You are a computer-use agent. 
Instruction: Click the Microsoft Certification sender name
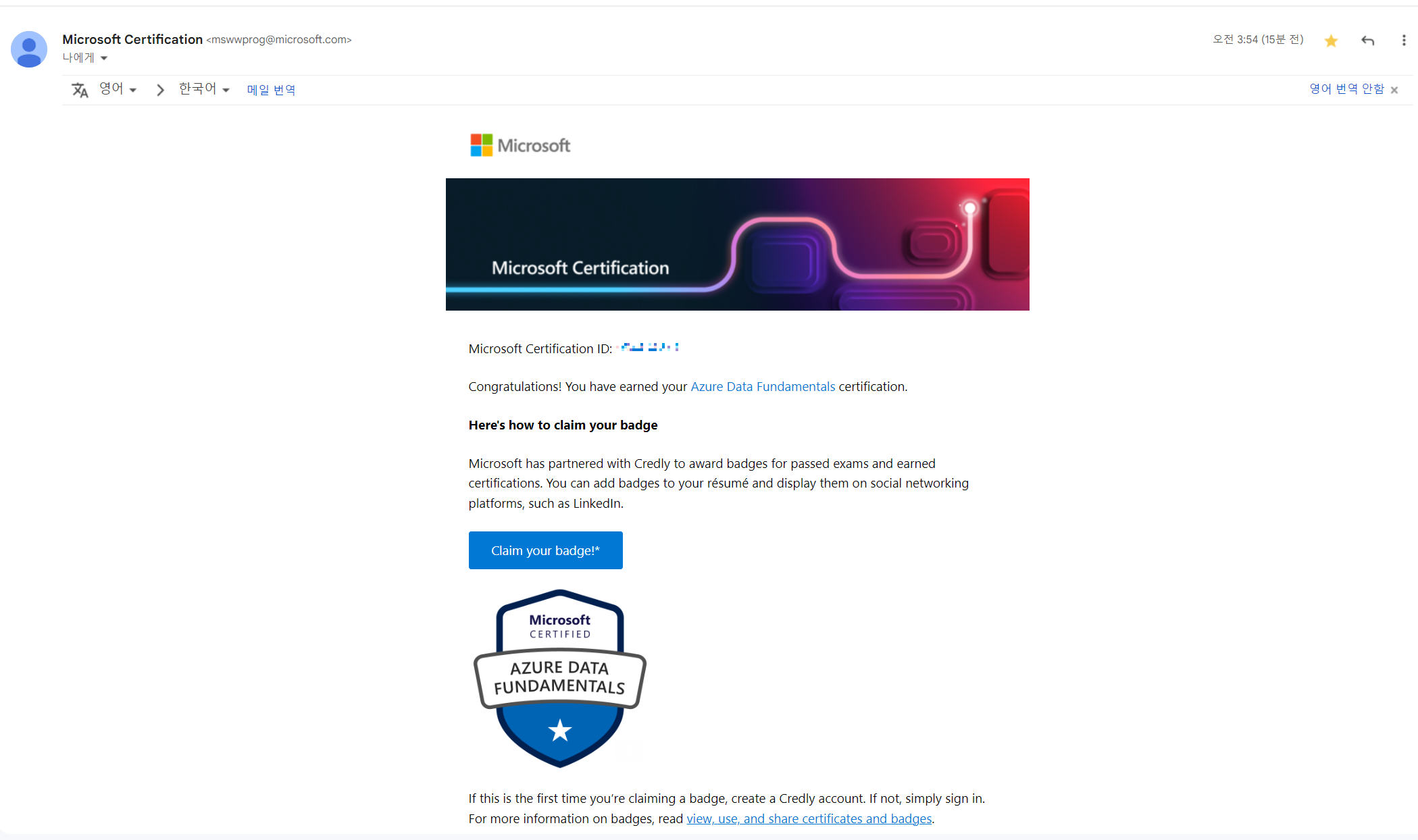[x=132, y=39]
